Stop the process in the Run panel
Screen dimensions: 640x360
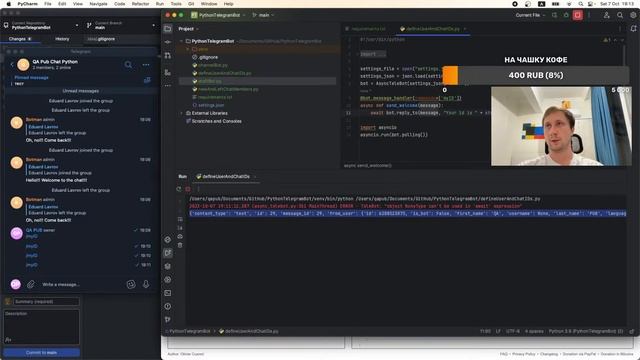[x=188, y=189]
